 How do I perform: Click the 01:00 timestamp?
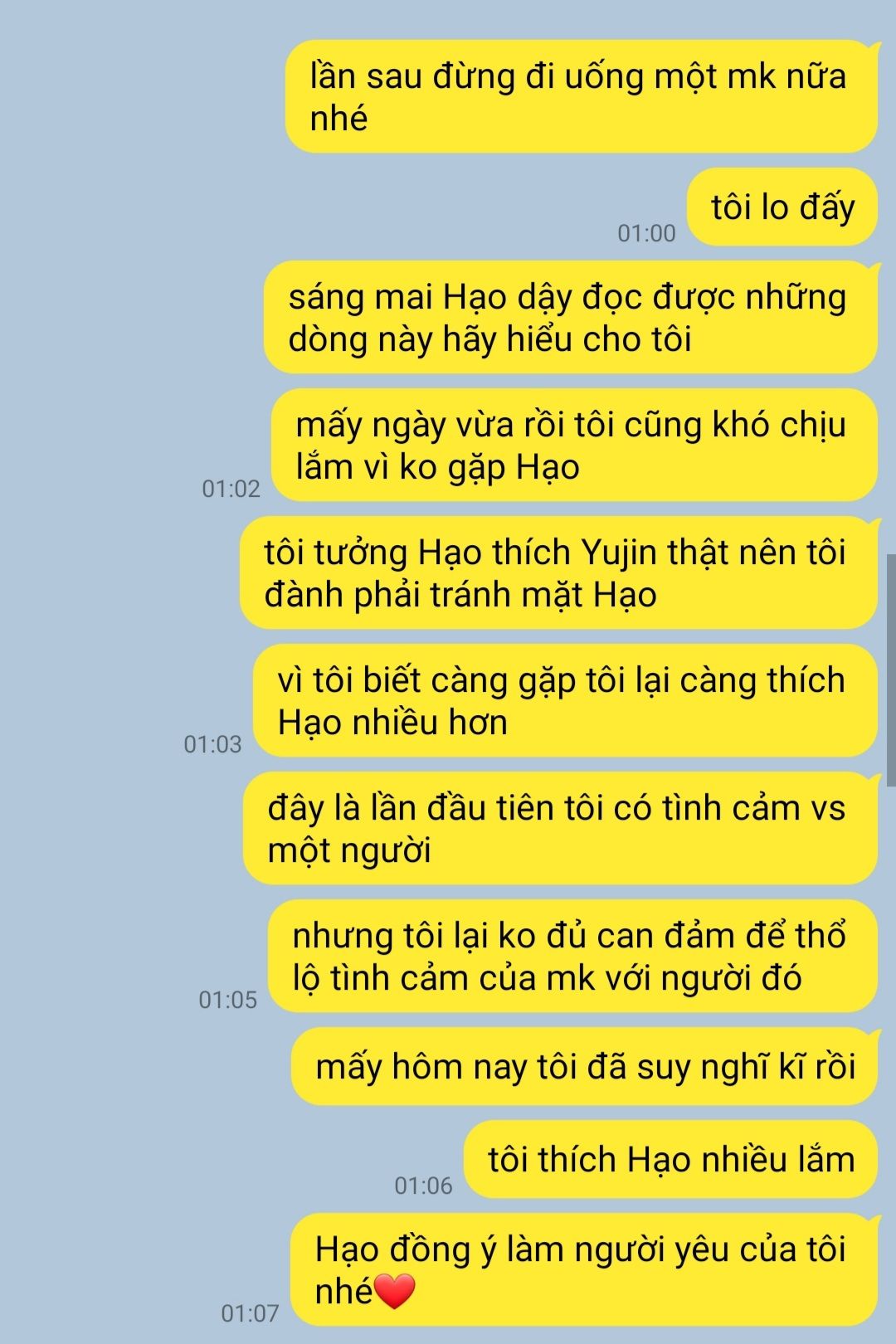point(646,233)
